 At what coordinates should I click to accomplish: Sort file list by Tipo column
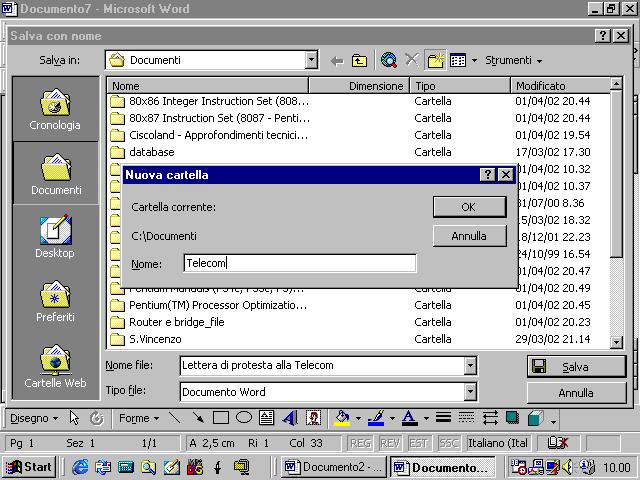(x=460, y=86)
